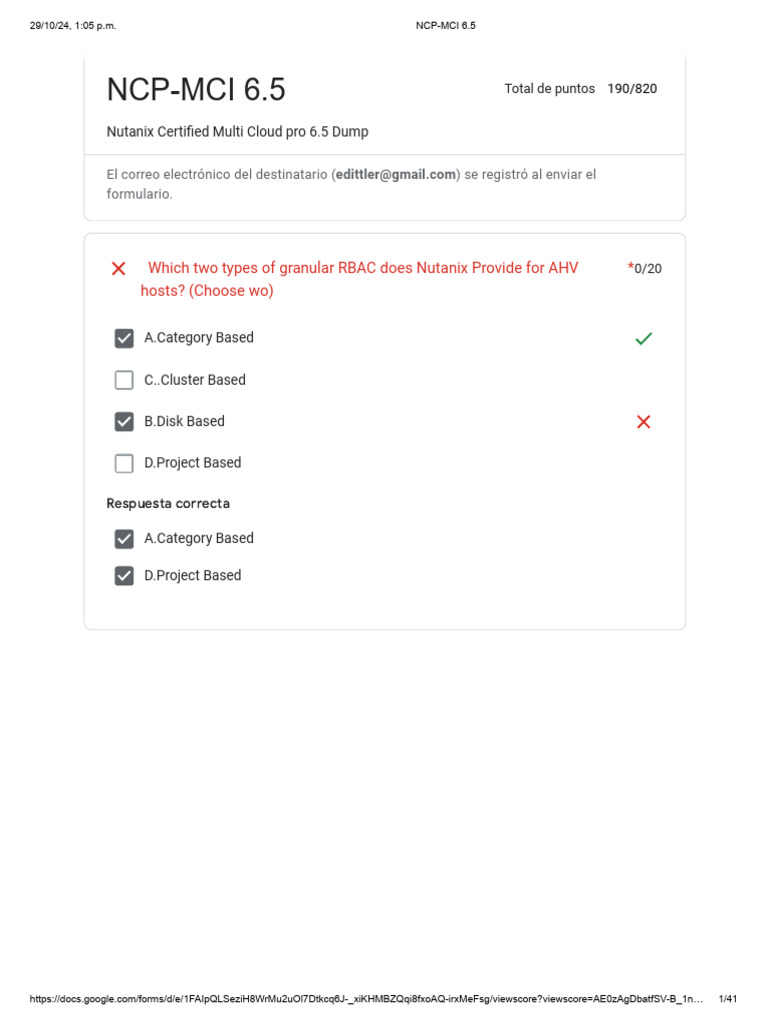This screenshot has height=1024, width=768.
Task: Click the Nutanix Certified Multi Cloud description
Action: tap(237, 132)
